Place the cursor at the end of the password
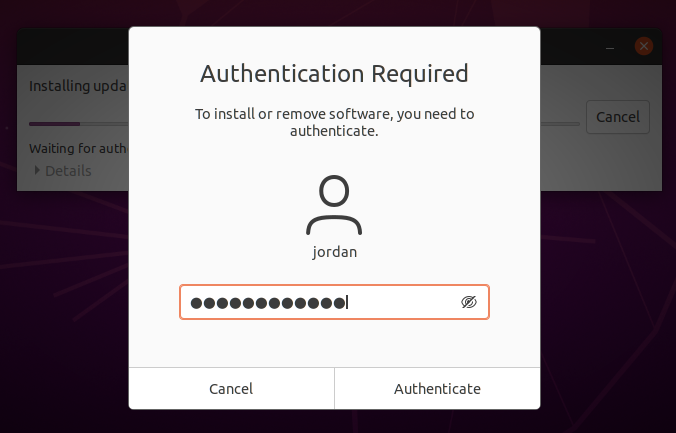The image size is (676, 433). [348, 303]
